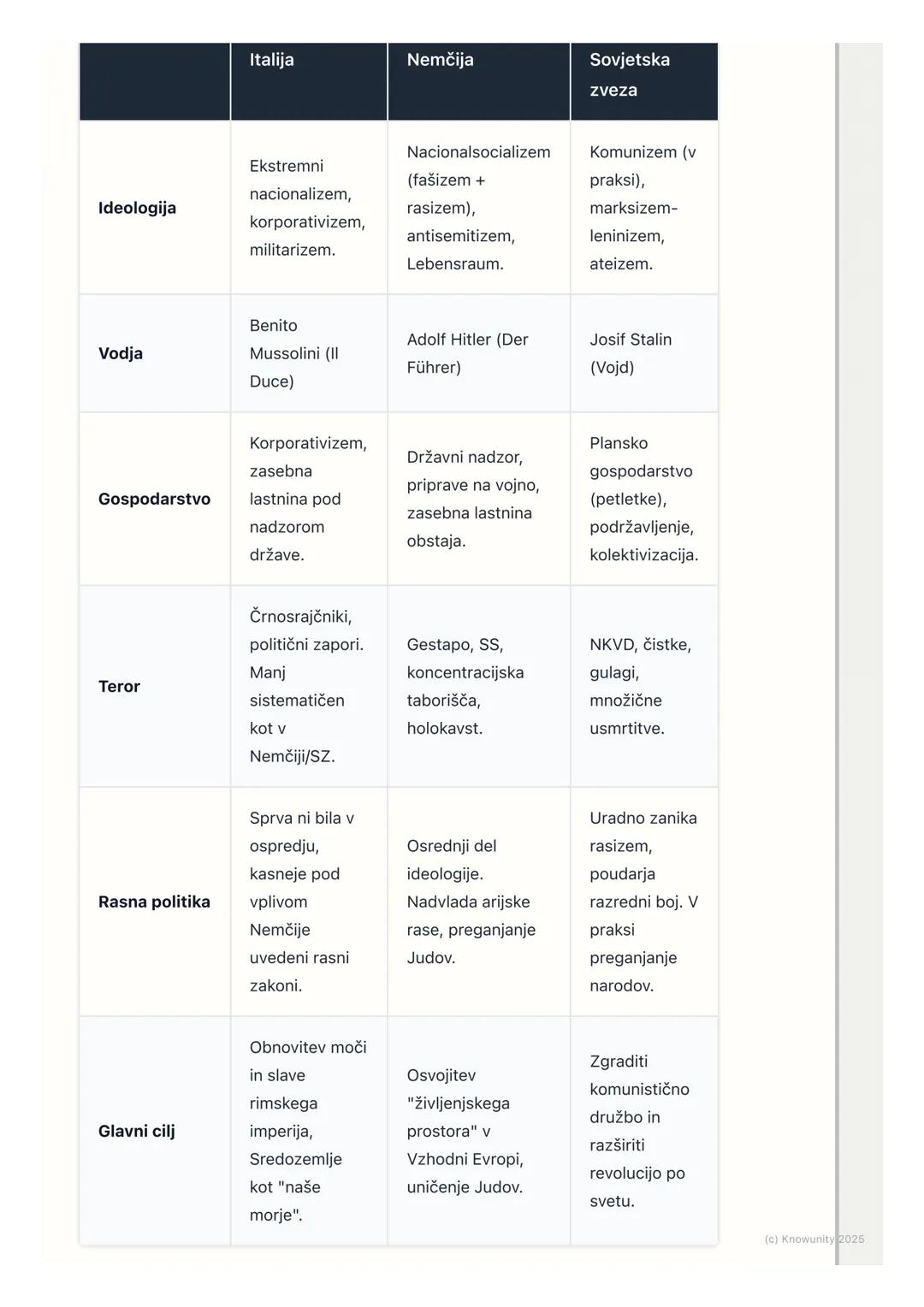Click the Osvojitev "življenjskega prostora" cell
This screenshot has height=1307, width=924.
465,1131
